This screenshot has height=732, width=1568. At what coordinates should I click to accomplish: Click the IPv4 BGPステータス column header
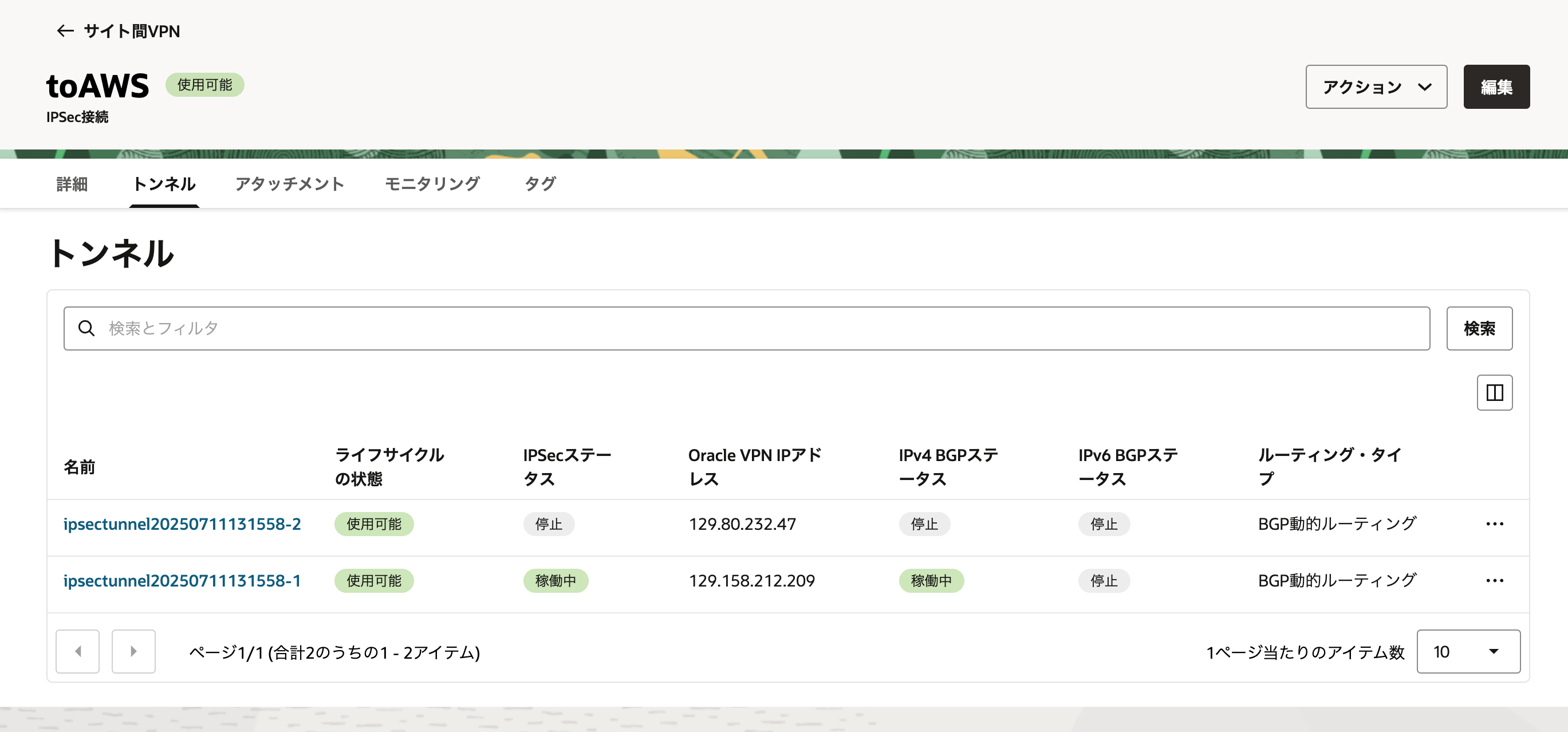click(948, 467)
